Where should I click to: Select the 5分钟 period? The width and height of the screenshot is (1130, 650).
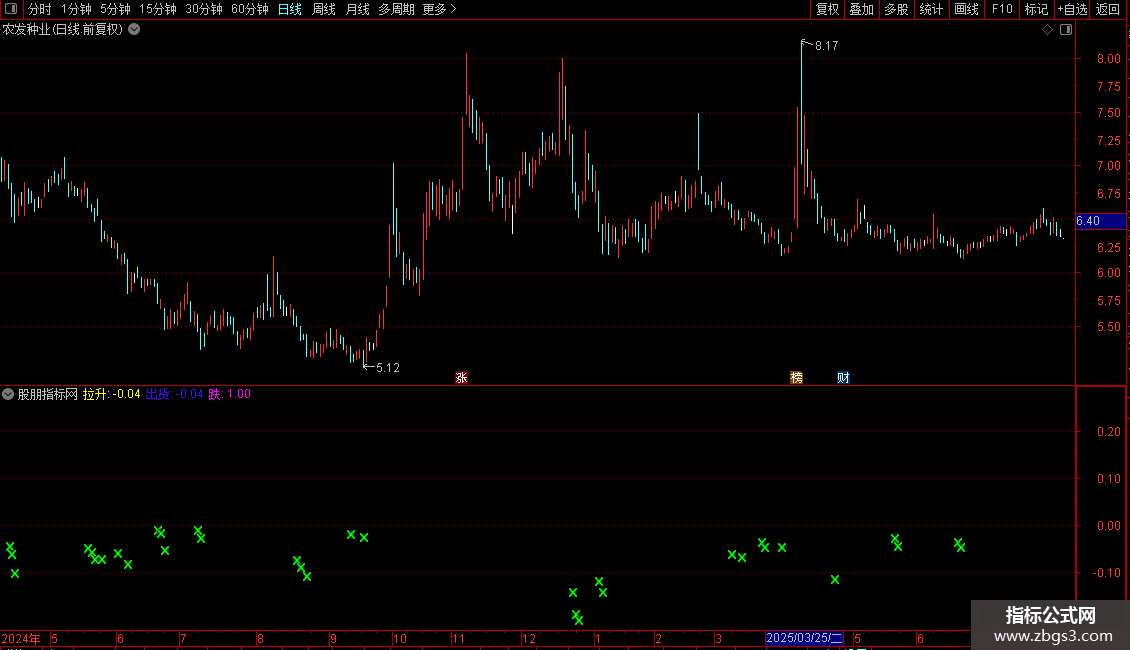click(x=115, y=9)
